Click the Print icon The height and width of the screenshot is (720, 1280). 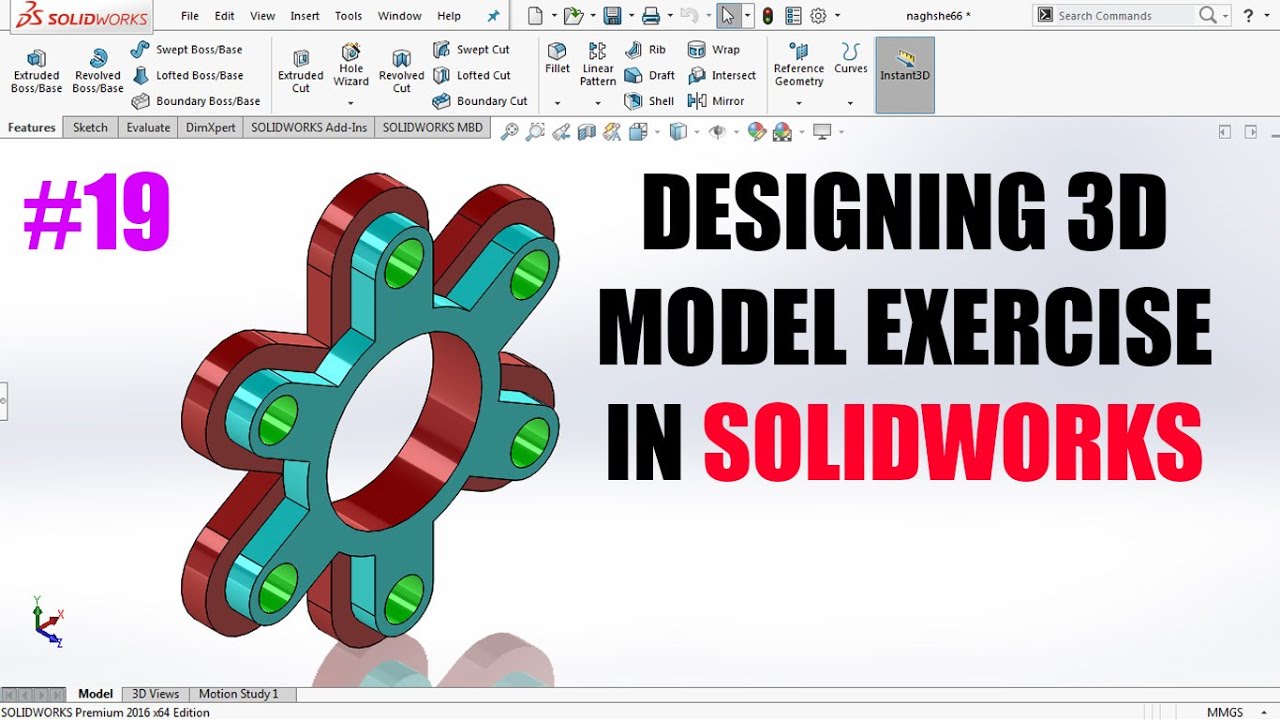(x=651, y=15)
